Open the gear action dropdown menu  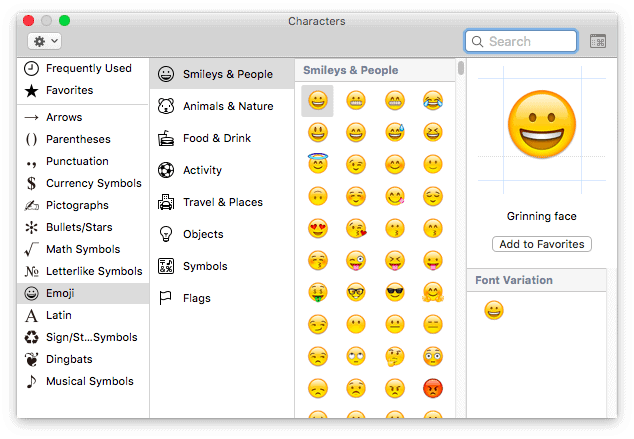[x=45, y=41]
